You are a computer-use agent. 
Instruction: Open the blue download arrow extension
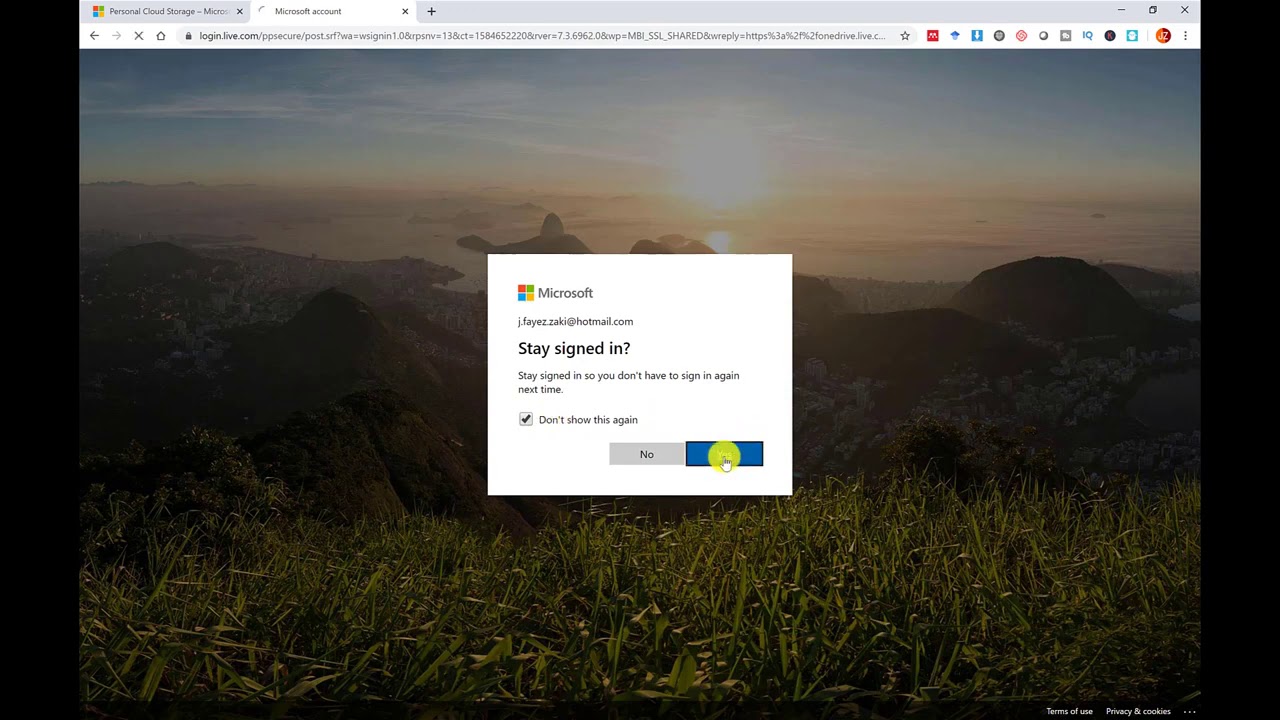pyautogui.click(x=977, y=36)
